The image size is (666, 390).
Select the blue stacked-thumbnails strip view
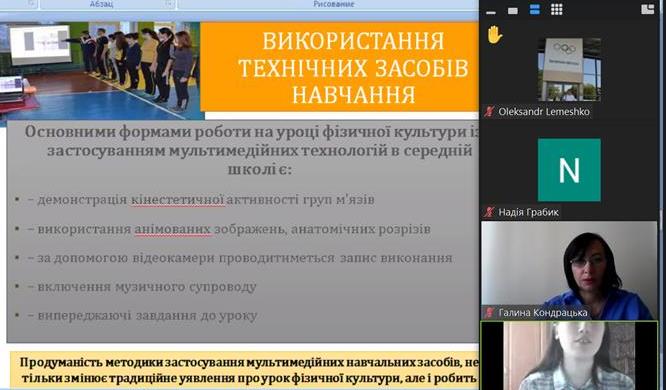535,10
